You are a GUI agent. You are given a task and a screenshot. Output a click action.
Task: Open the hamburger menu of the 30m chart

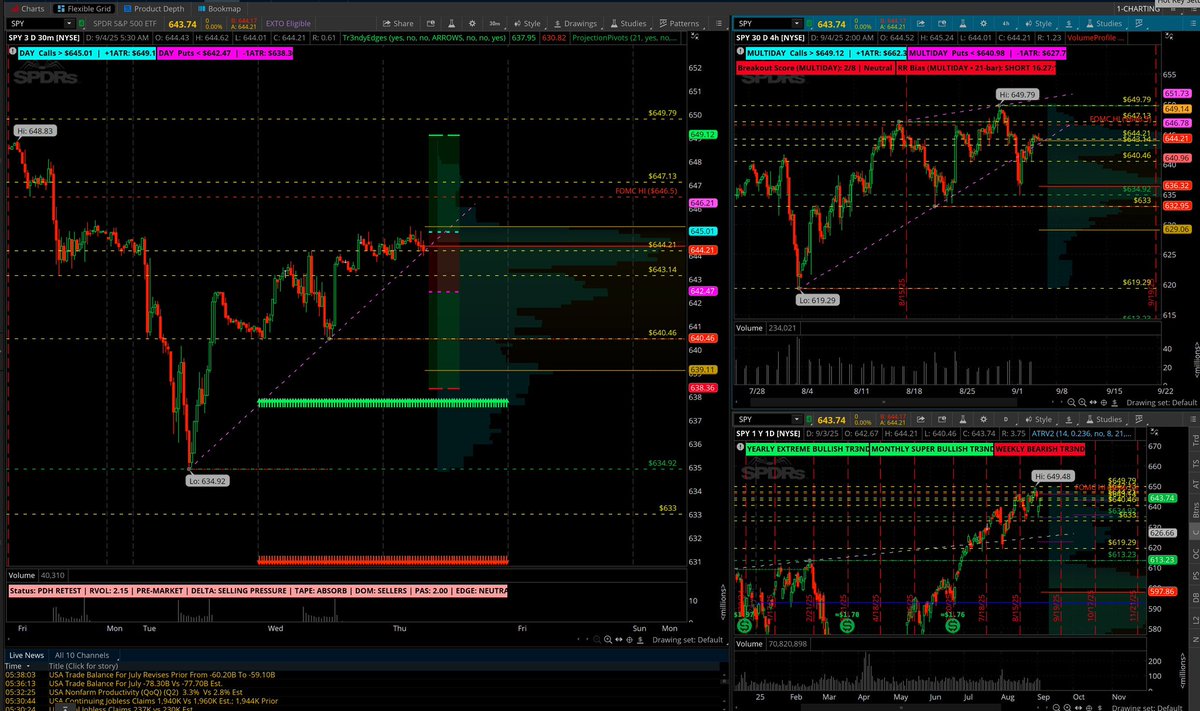717,24
